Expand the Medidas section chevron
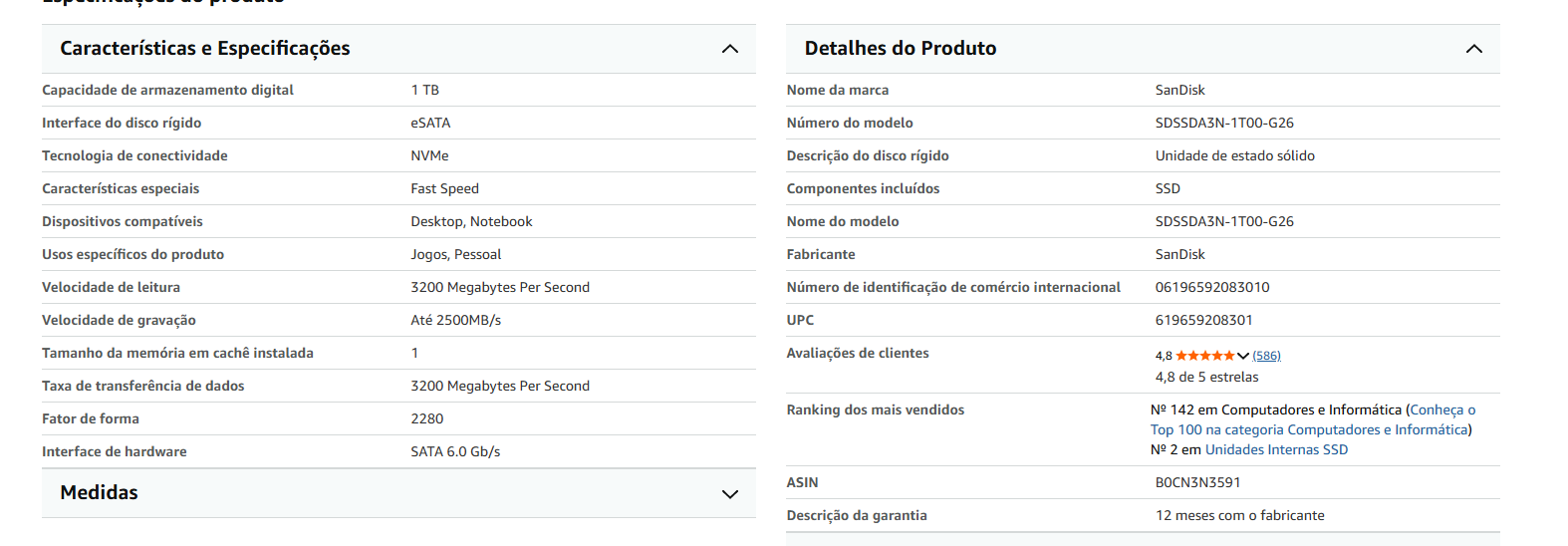This screenshot has height=546, width=1568. 729,494
